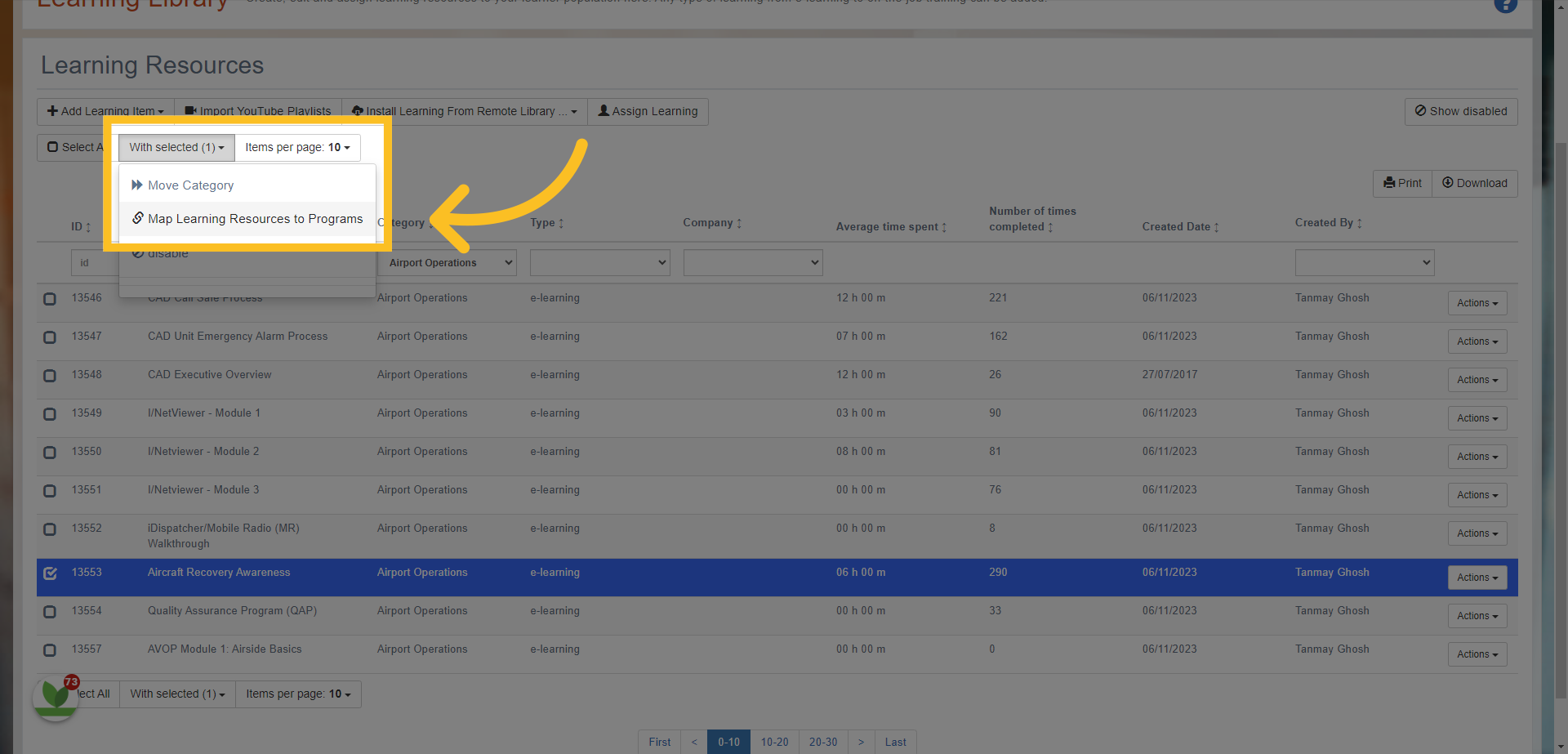Tick the checkbox for row 13557
The width and height of the screenshot is (1568, 754).
point(50,650)
